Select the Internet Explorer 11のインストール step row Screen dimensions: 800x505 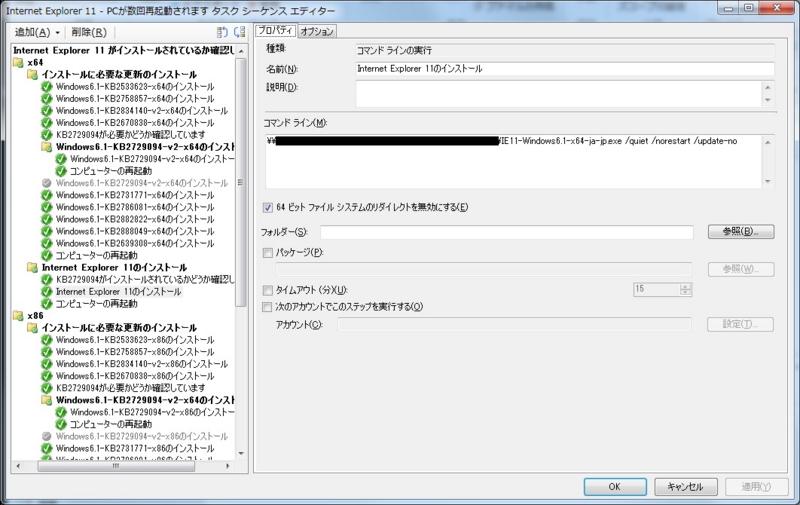pos(118,292)
